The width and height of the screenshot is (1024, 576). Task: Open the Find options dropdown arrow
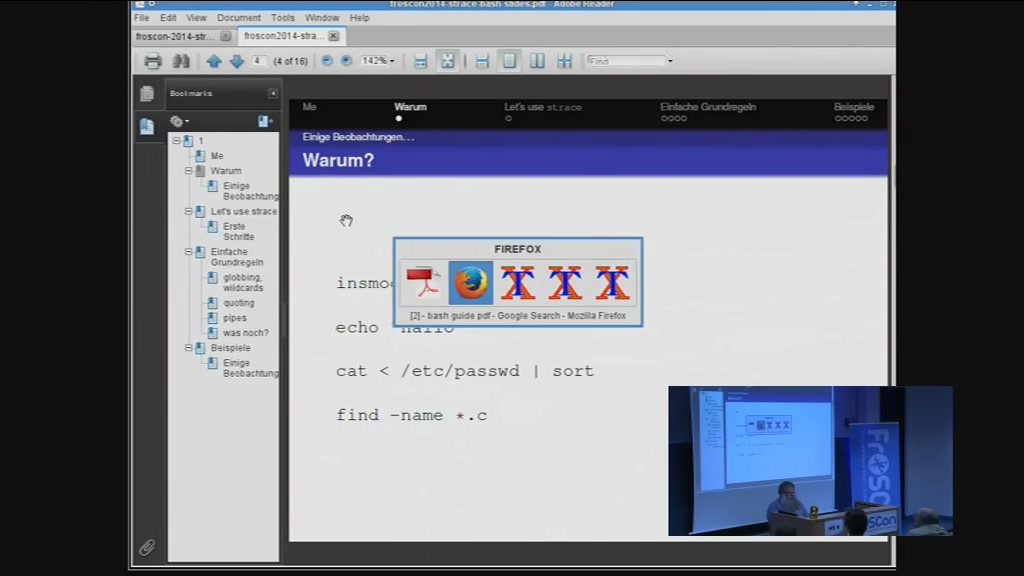pos(670,61)
